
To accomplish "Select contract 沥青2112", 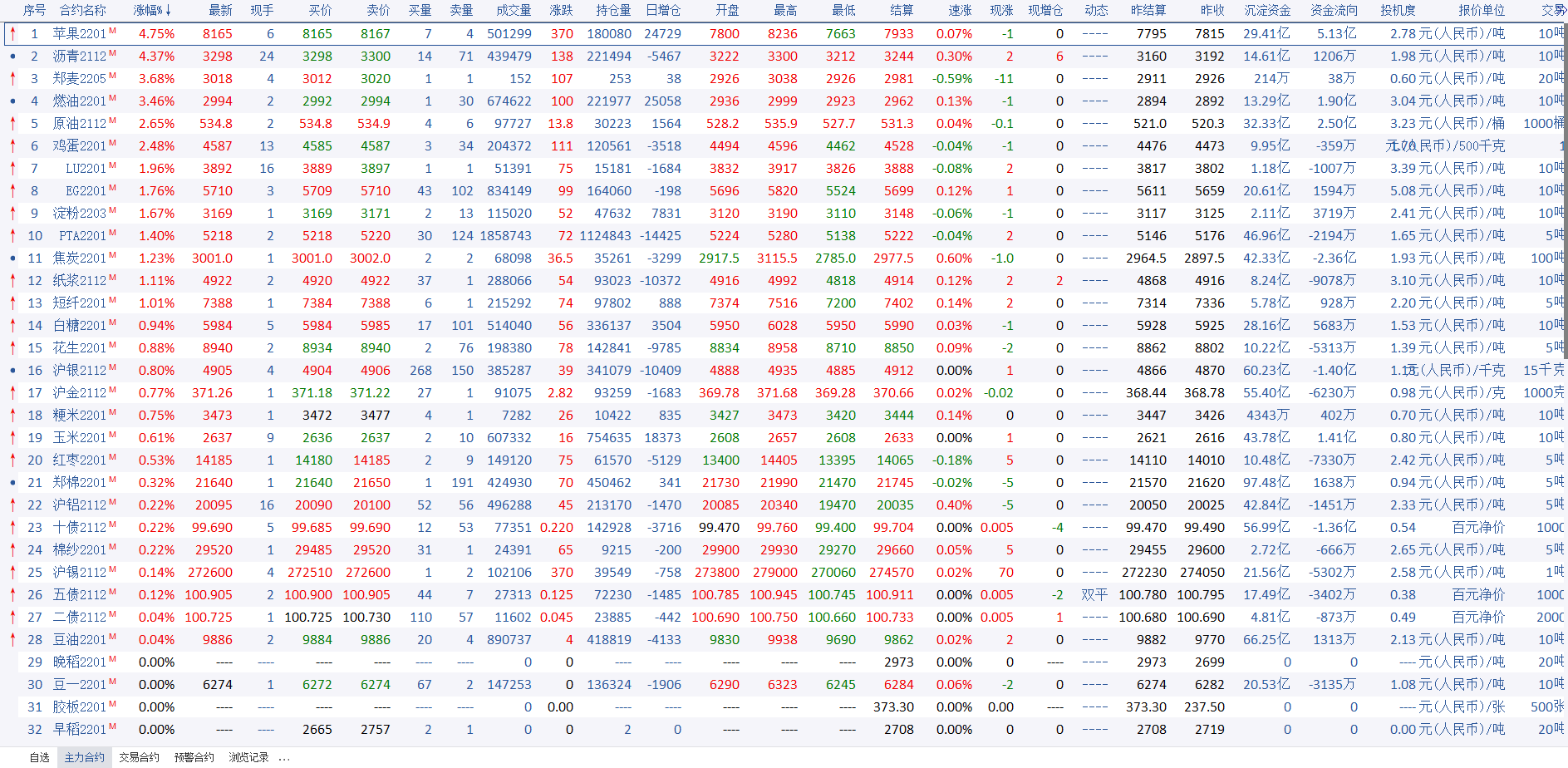I will pos(80,57).
